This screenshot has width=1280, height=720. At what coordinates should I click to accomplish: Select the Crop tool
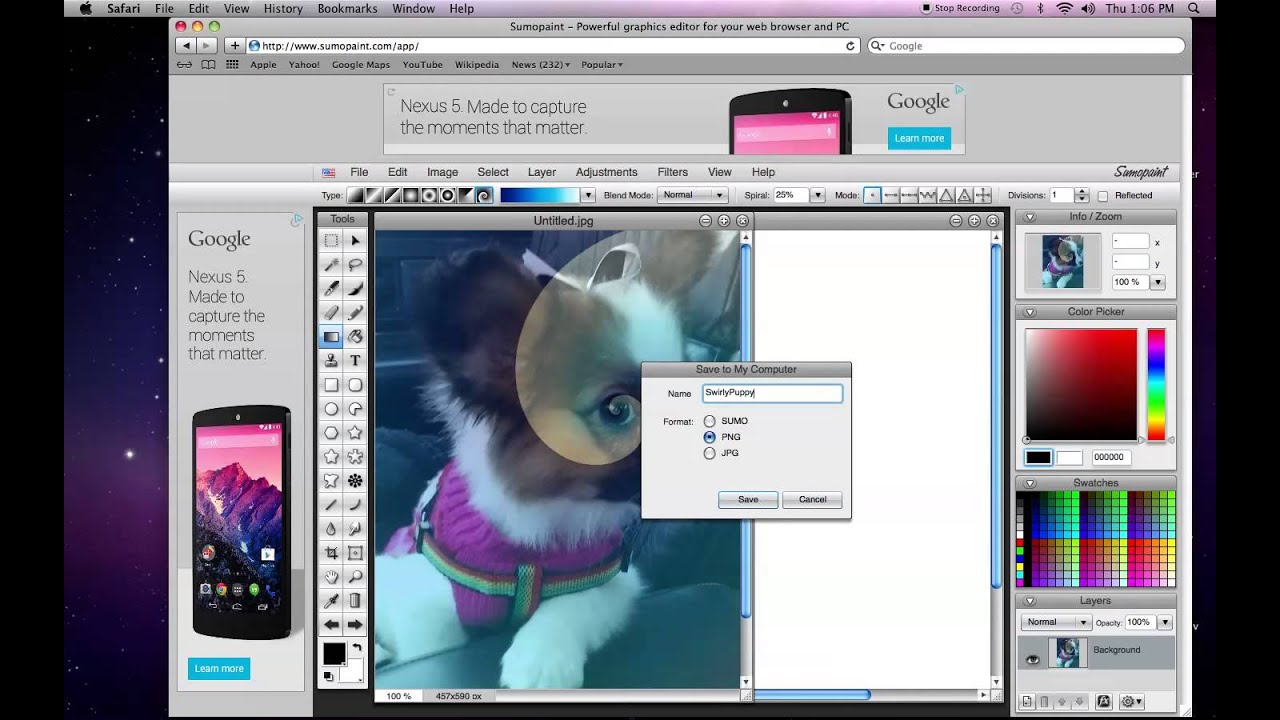click(331, 552)
